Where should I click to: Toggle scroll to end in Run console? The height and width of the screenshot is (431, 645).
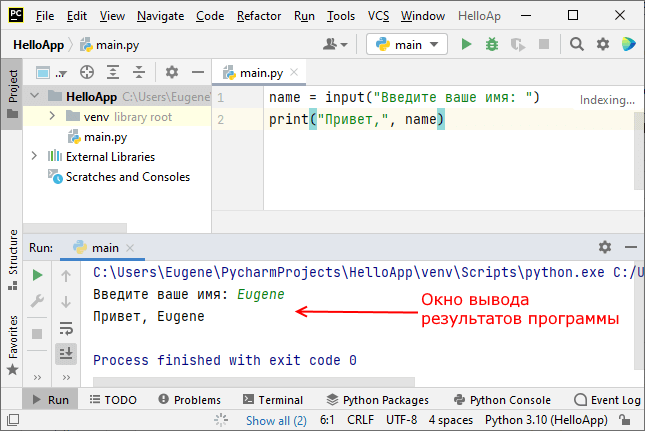point(66,354)
